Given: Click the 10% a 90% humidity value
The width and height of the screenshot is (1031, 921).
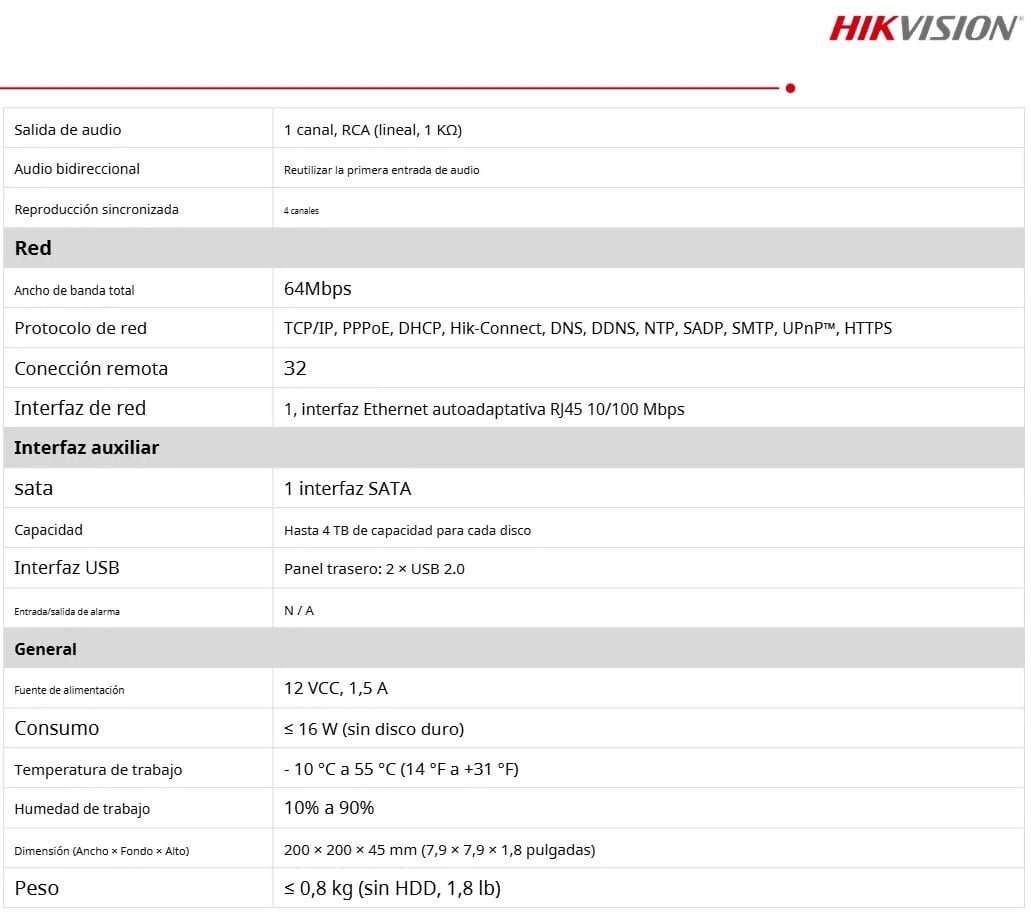Looking at the screenshot, I should tap(329, 808).
